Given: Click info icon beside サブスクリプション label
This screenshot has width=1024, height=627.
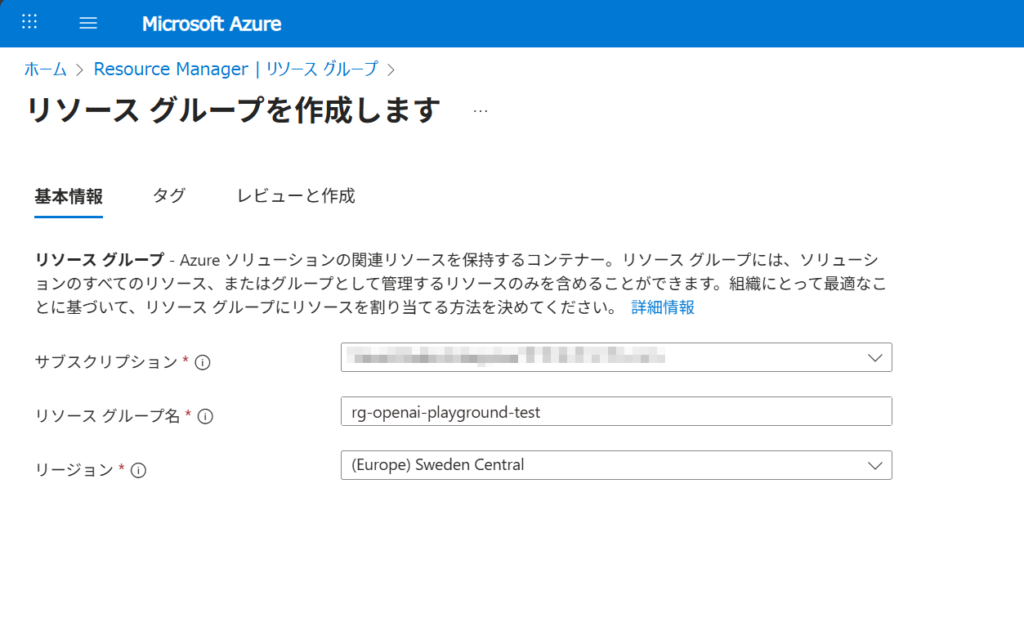Looking at the screenshot, I should click(x=202, y=363).
